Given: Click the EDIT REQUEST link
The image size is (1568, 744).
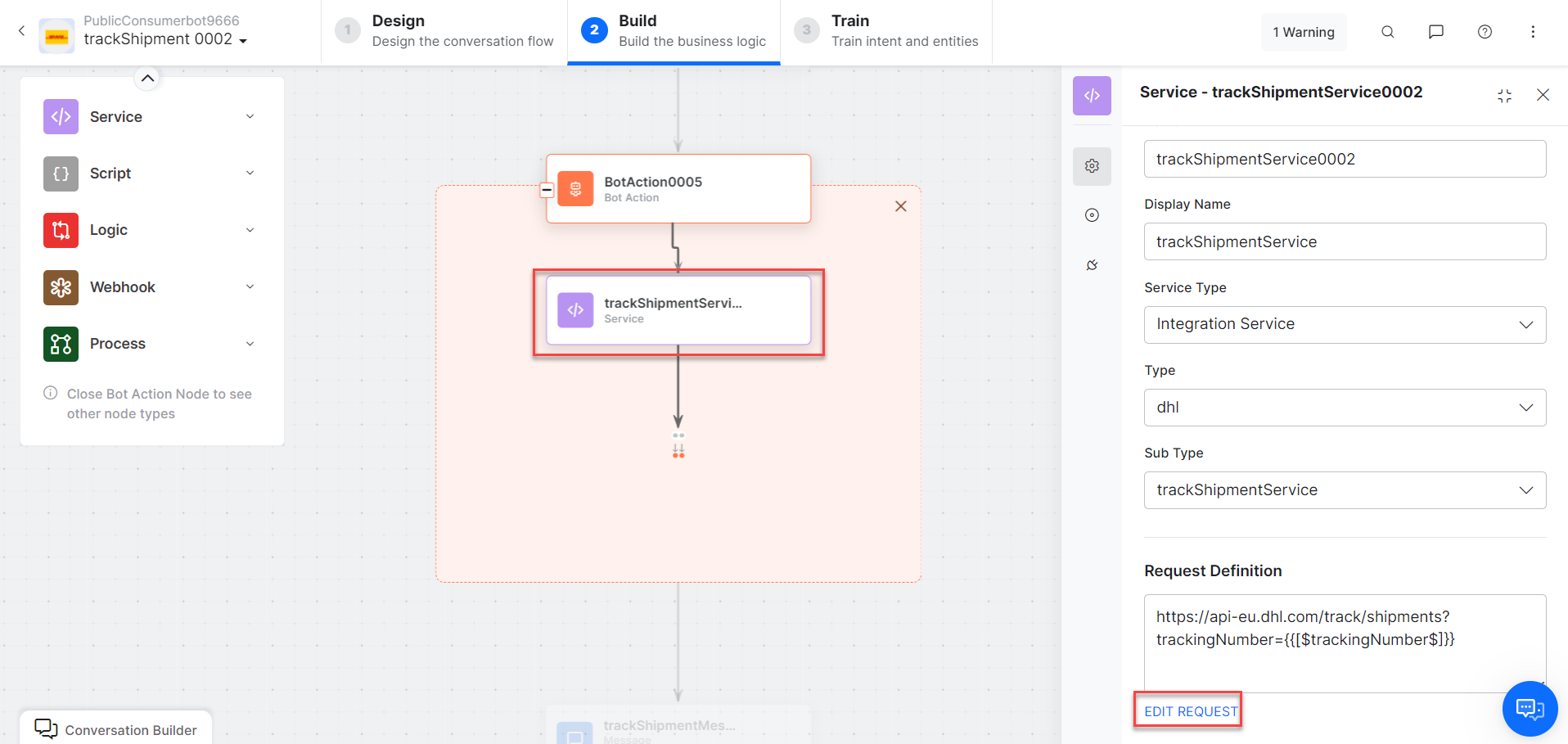Looking at the screenshot, I should pyautogui.click(x=1190, y=711).
